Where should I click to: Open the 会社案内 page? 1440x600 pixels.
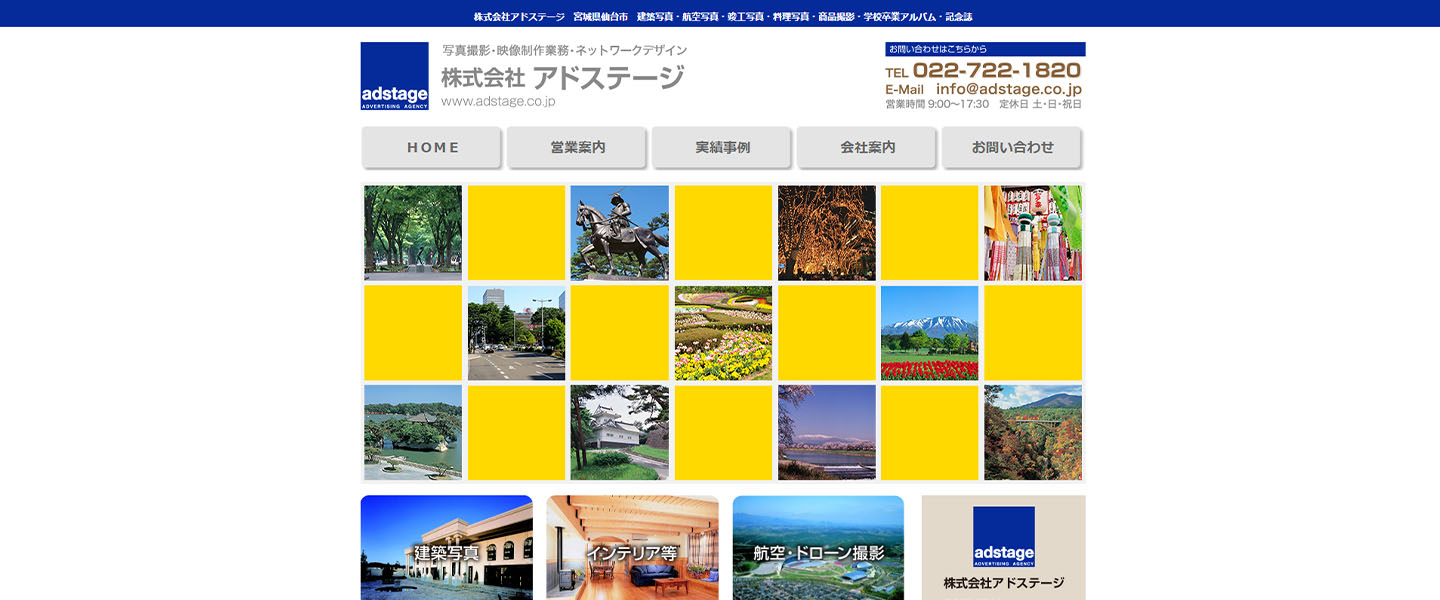[866, 147]
